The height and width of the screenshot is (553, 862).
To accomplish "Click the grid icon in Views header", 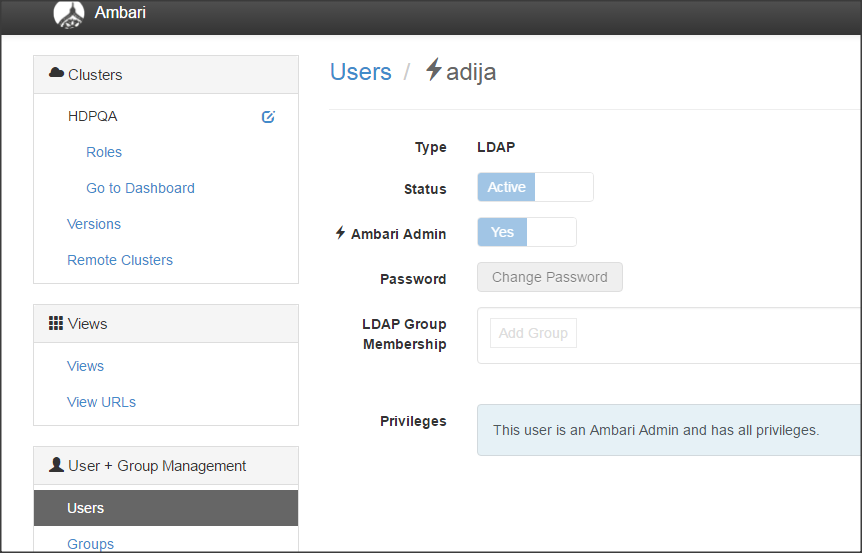I will coord(56,323).
